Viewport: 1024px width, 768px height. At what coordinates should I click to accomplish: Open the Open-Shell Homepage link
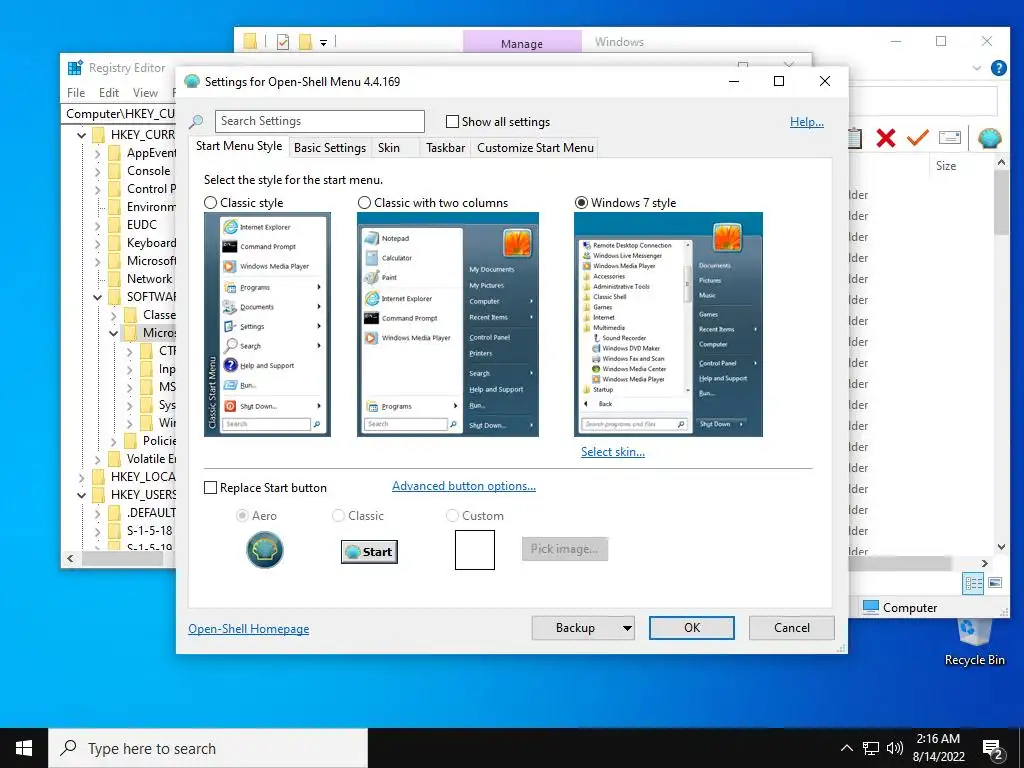tap(249, 629)
